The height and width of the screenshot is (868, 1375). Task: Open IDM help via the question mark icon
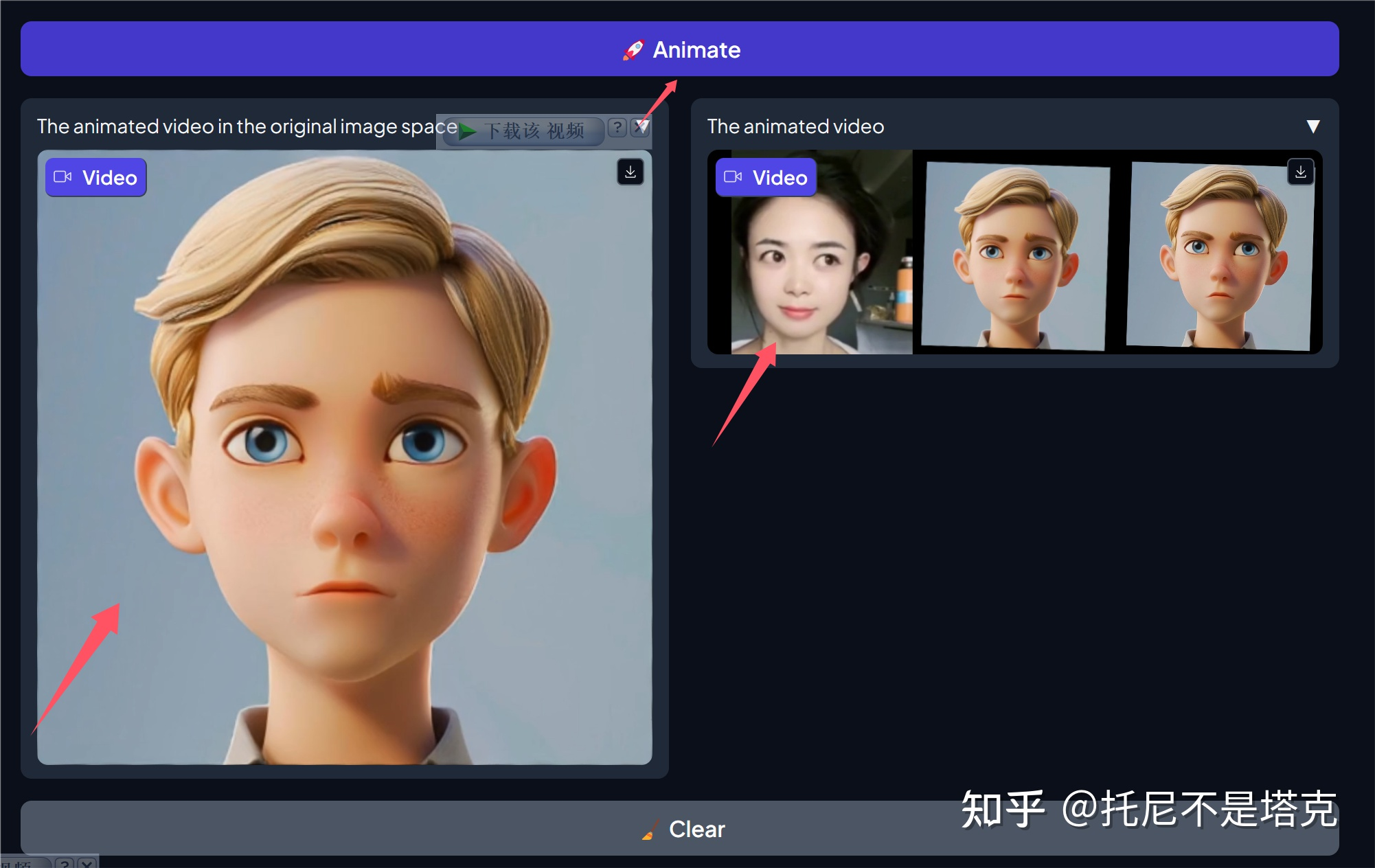(x=616, y=128)
